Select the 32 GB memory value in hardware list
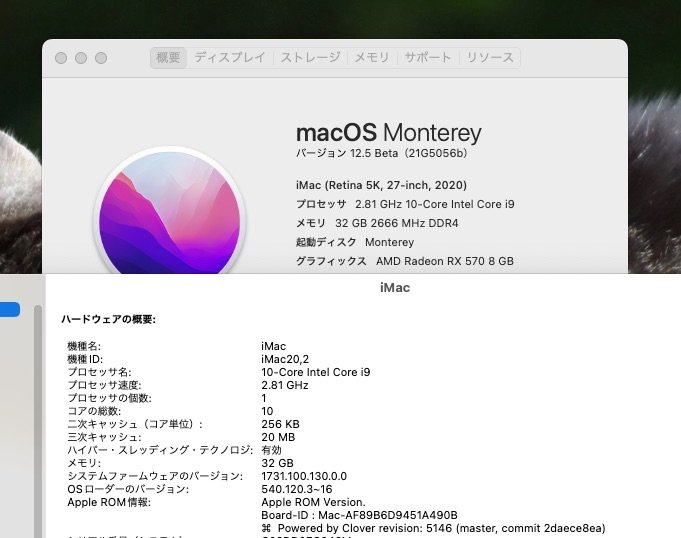The image size is (681, 538). (278, 463)
